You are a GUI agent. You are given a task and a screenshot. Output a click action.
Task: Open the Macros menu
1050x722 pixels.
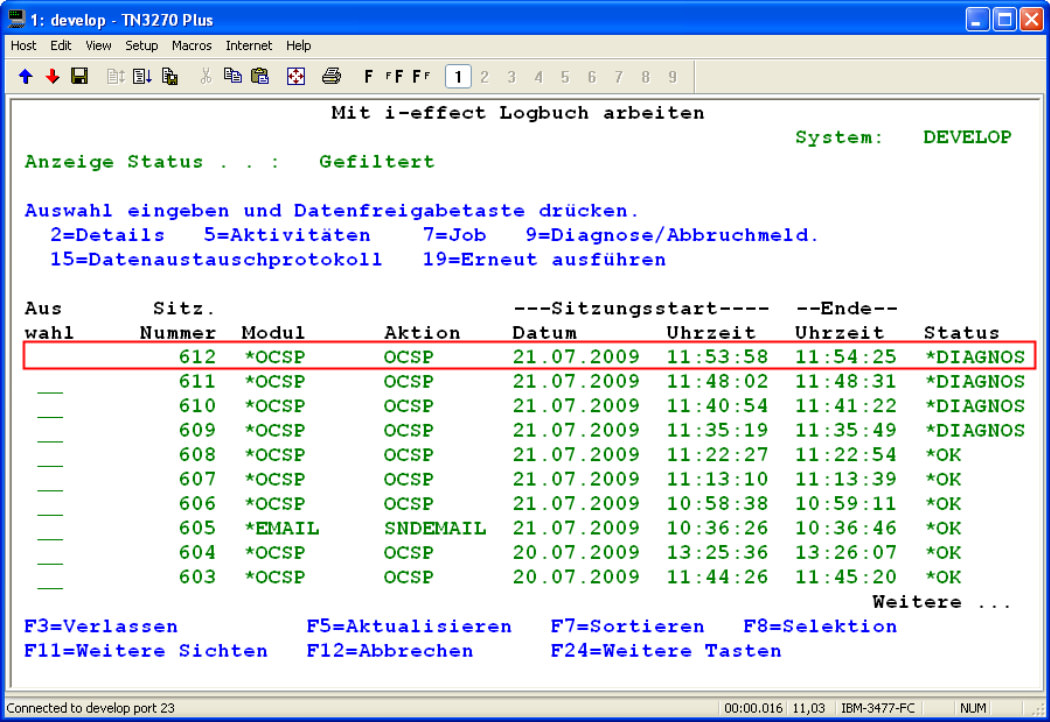pos(191,46)
